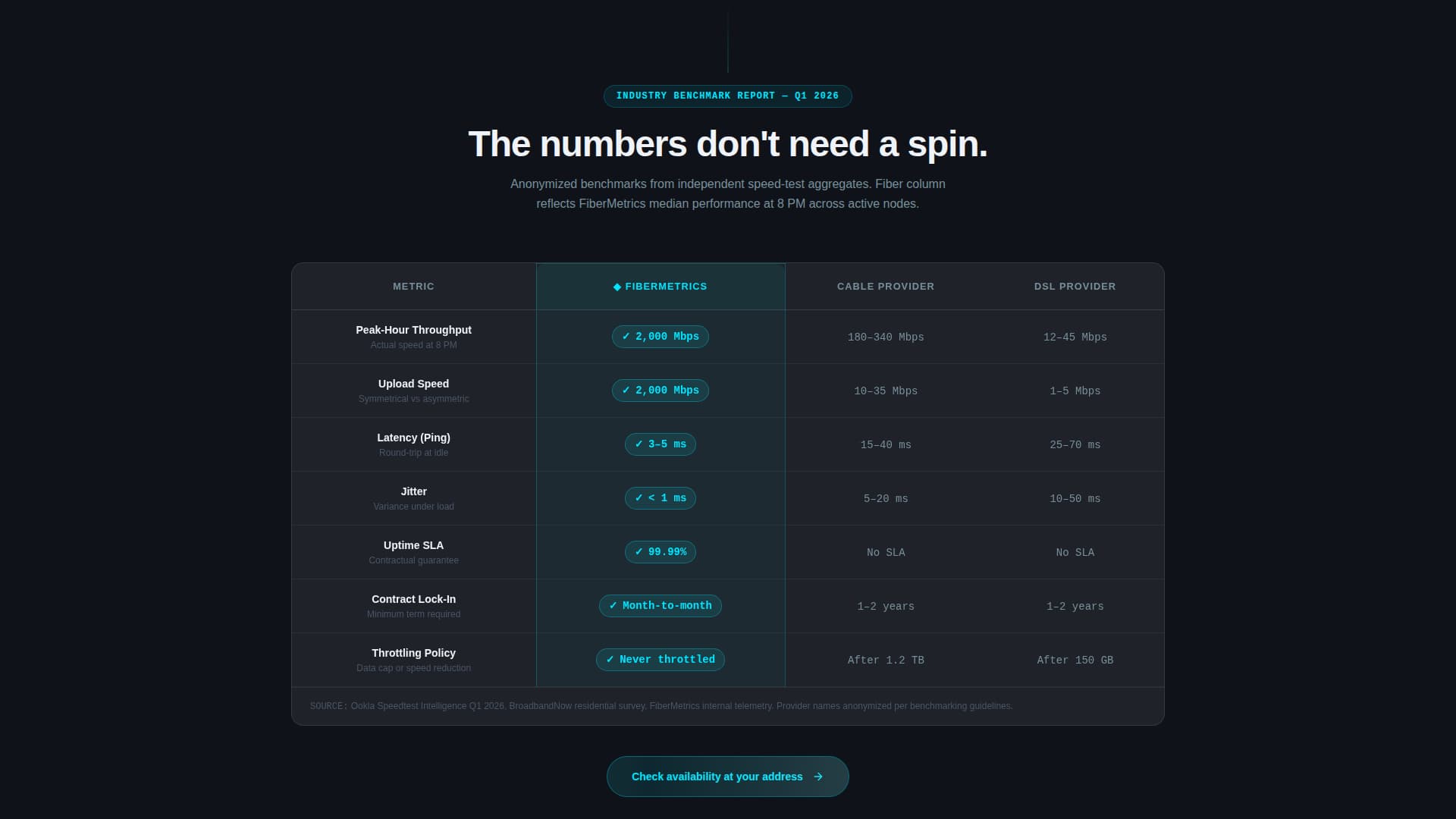Select the CABLE PROVIDER column header
Viewport: 1456px width, 819px height.
[x=885, y=287]
